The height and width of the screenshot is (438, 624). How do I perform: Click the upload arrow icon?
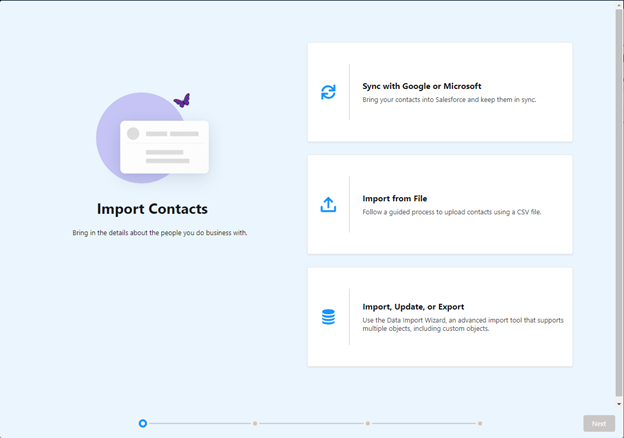(x=328, y=204)
